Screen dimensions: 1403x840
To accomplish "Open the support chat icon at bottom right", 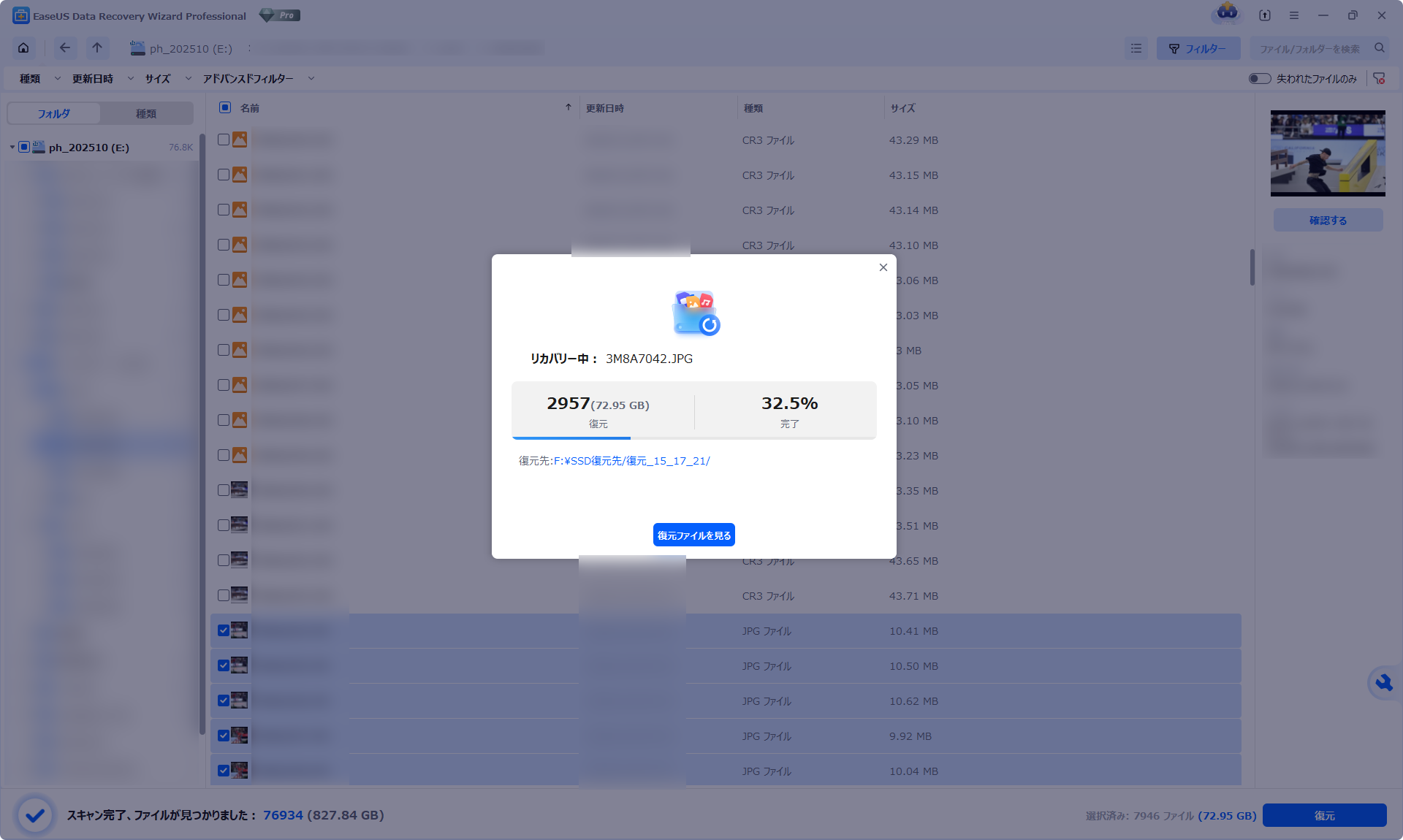I will [1383, 684].
